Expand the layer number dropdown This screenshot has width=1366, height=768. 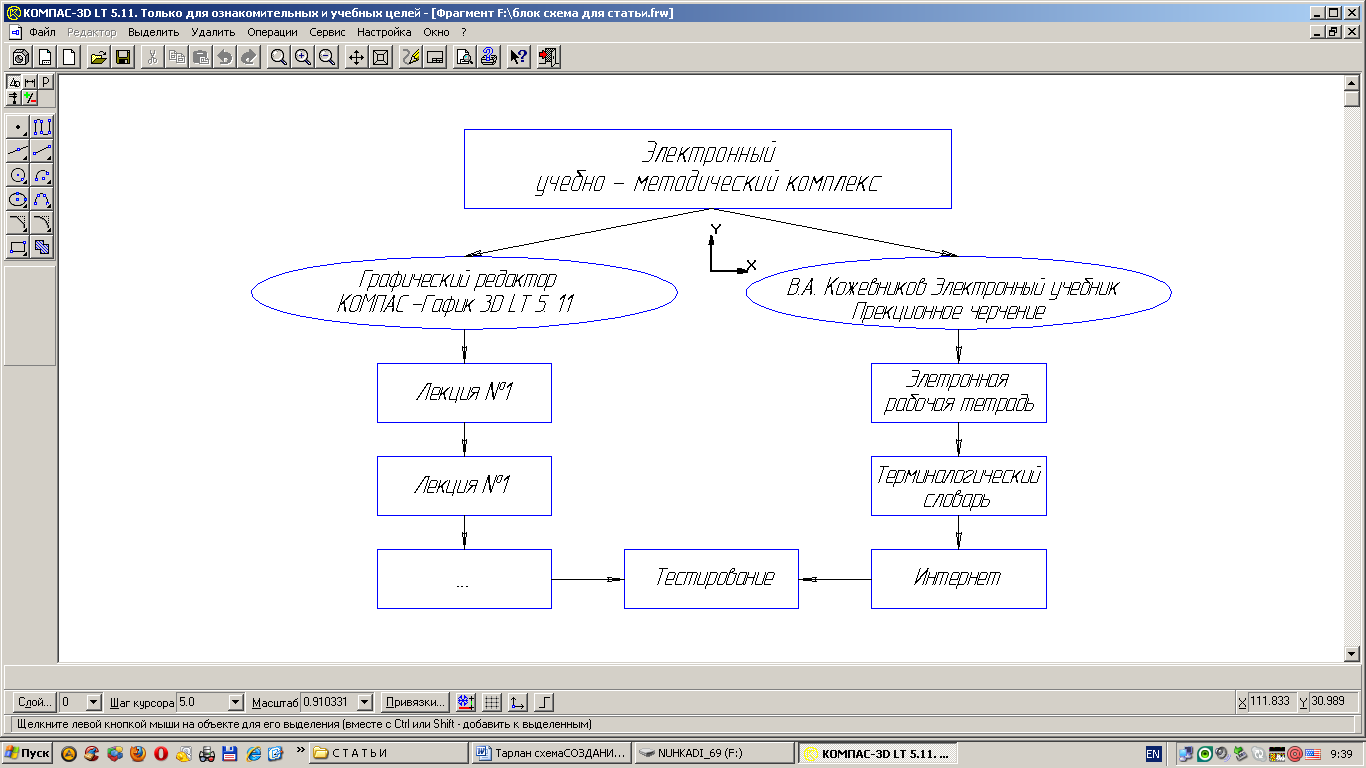coord(94,703)
